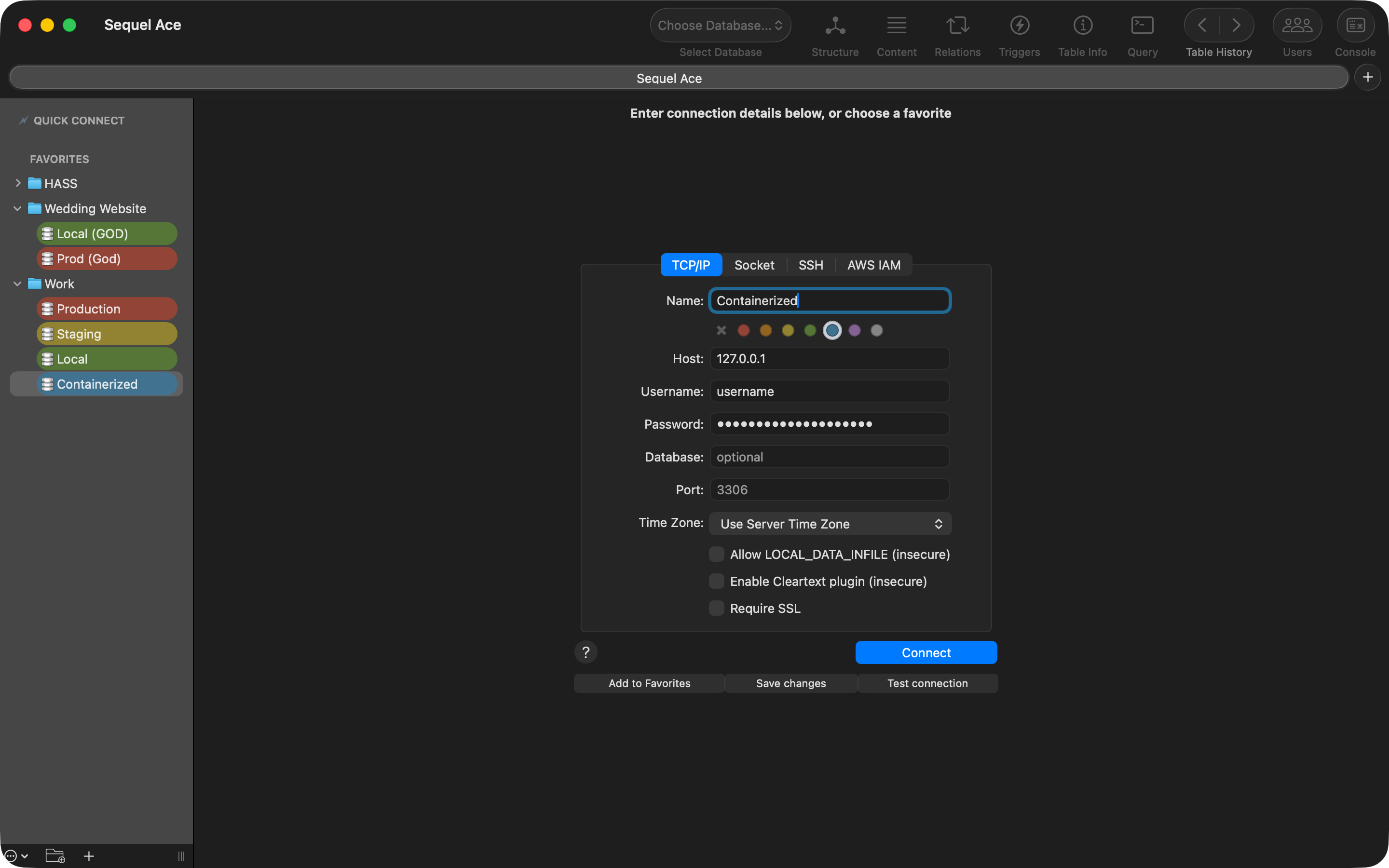Click the Wedding Website folder icon

35,208
